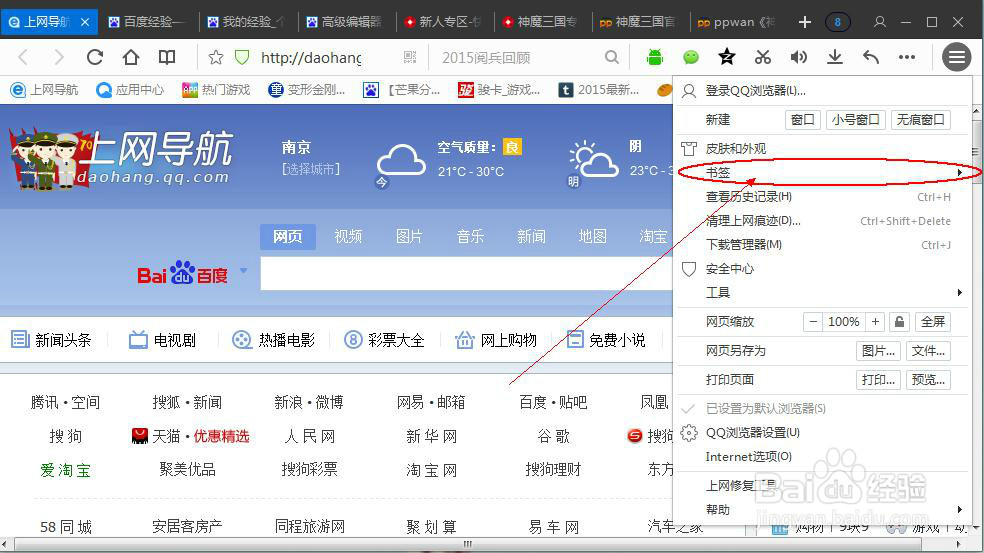Click horizontal scrollbar at page bottom

466,544
